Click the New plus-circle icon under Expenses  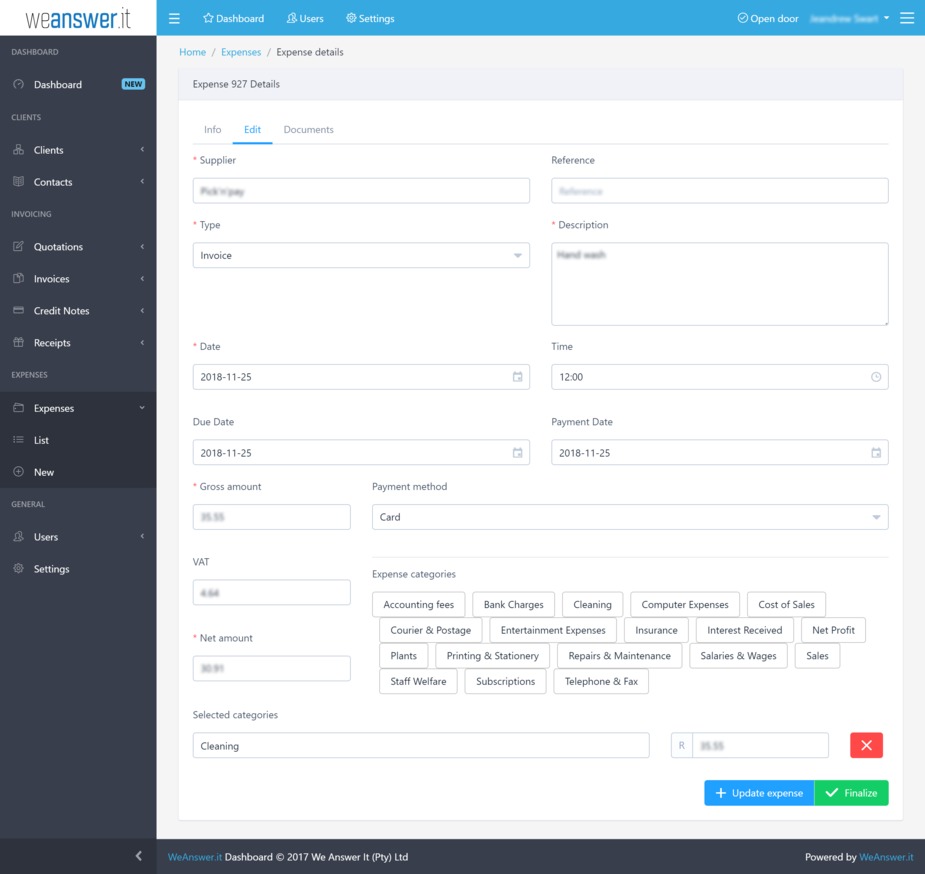[19, 472]
